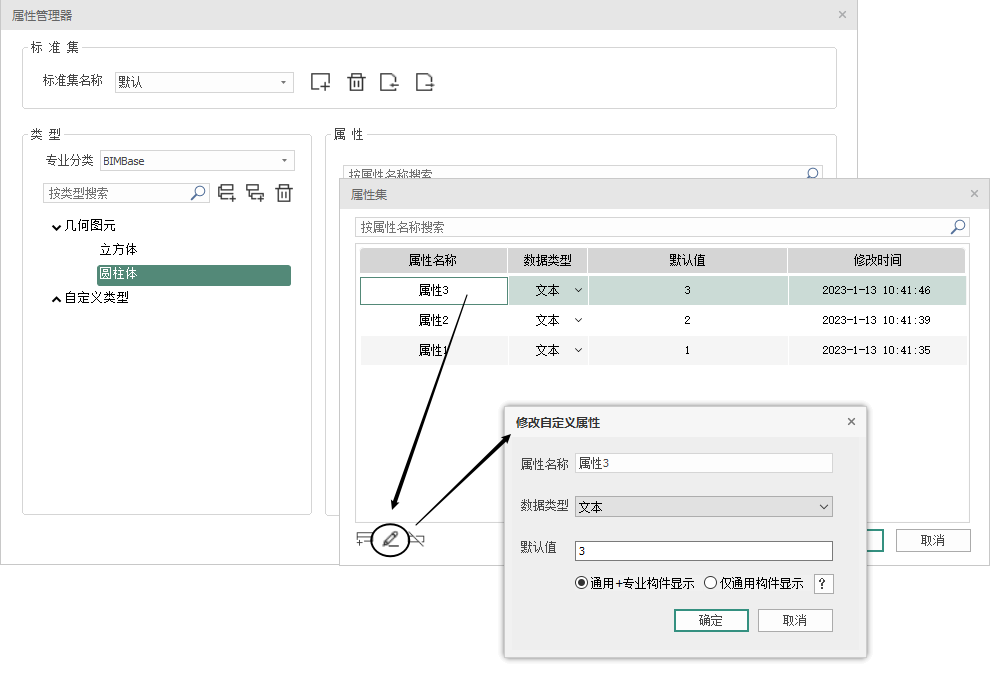
Task: Delete the current standard set via trash icon
Action: (356, 82)
